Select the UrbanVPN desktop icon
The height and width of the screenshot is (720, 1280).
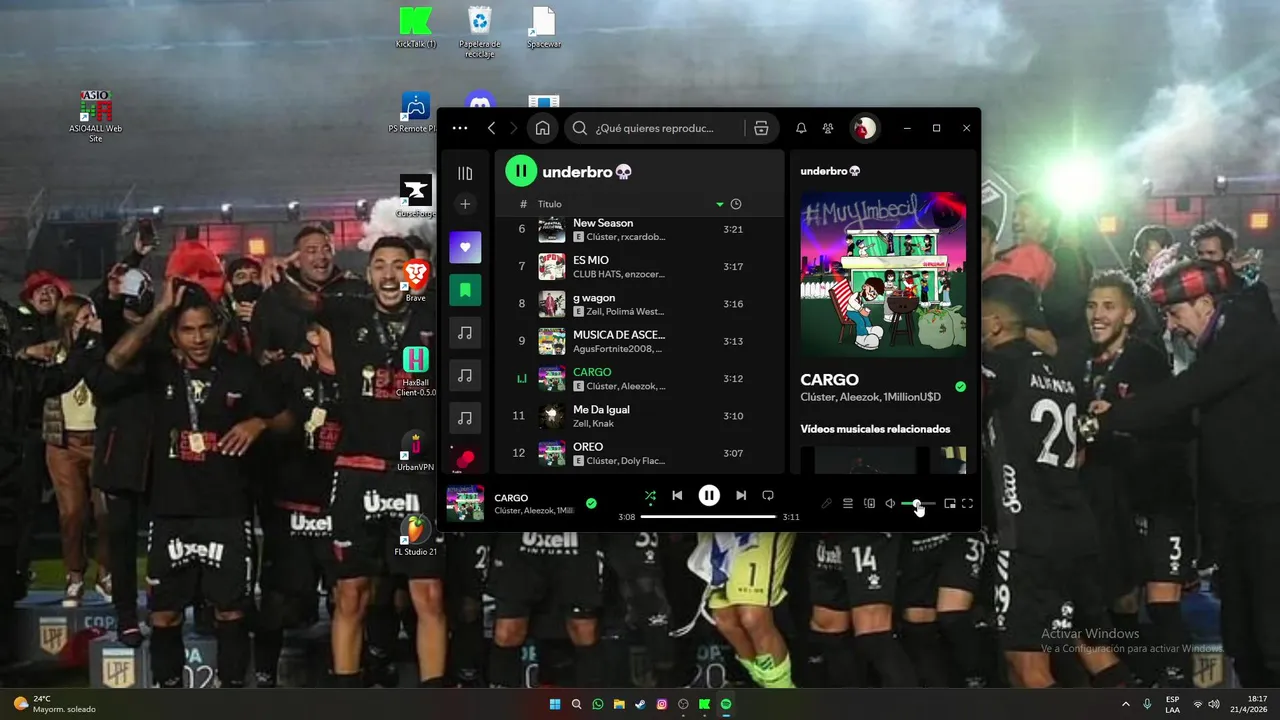(416, 451)
